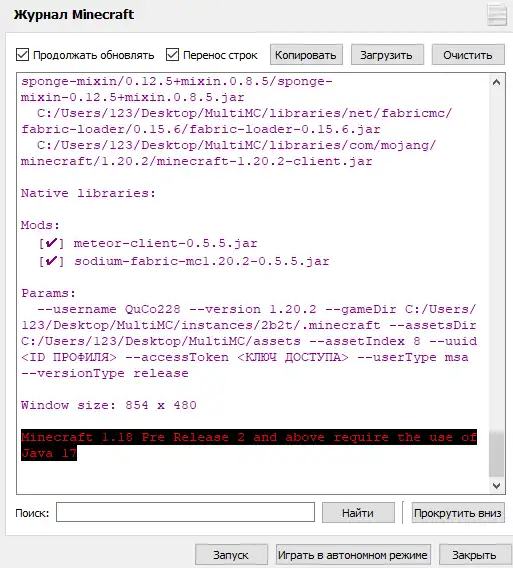Click the log scrollbar thumb
513x568 pixels.
pos(496,454)
